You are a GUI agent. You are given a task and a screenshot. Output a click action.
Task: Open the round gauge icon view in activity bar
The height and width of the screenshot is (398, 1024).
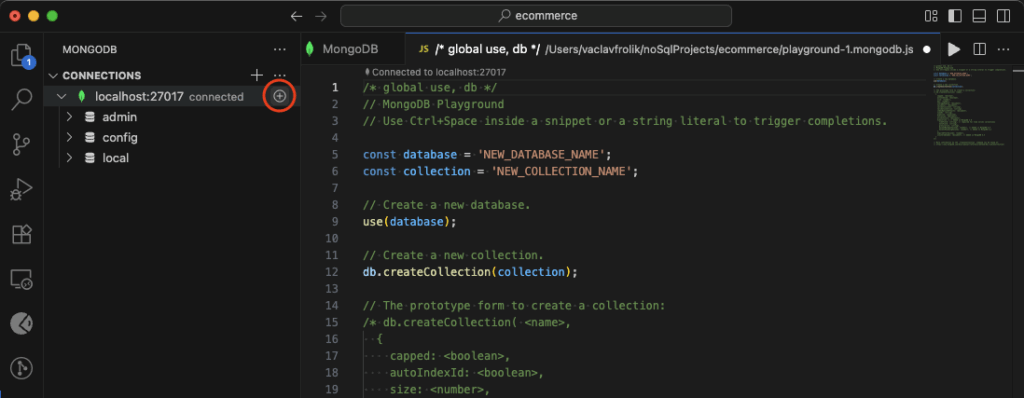click(22, 323)
